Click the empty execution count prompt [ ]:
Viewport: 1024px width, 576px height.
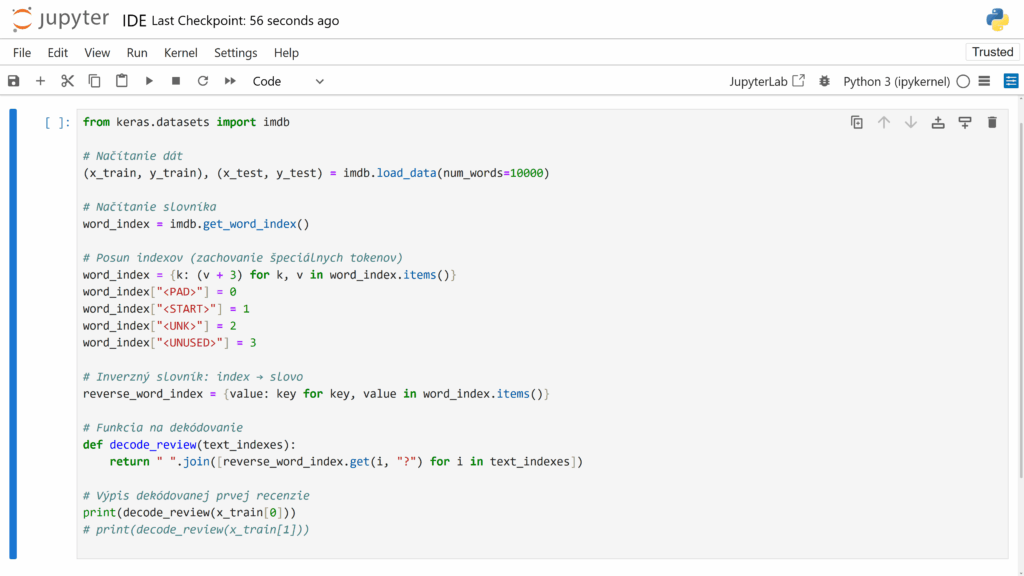pyautogui.click(x=57, y=122)
